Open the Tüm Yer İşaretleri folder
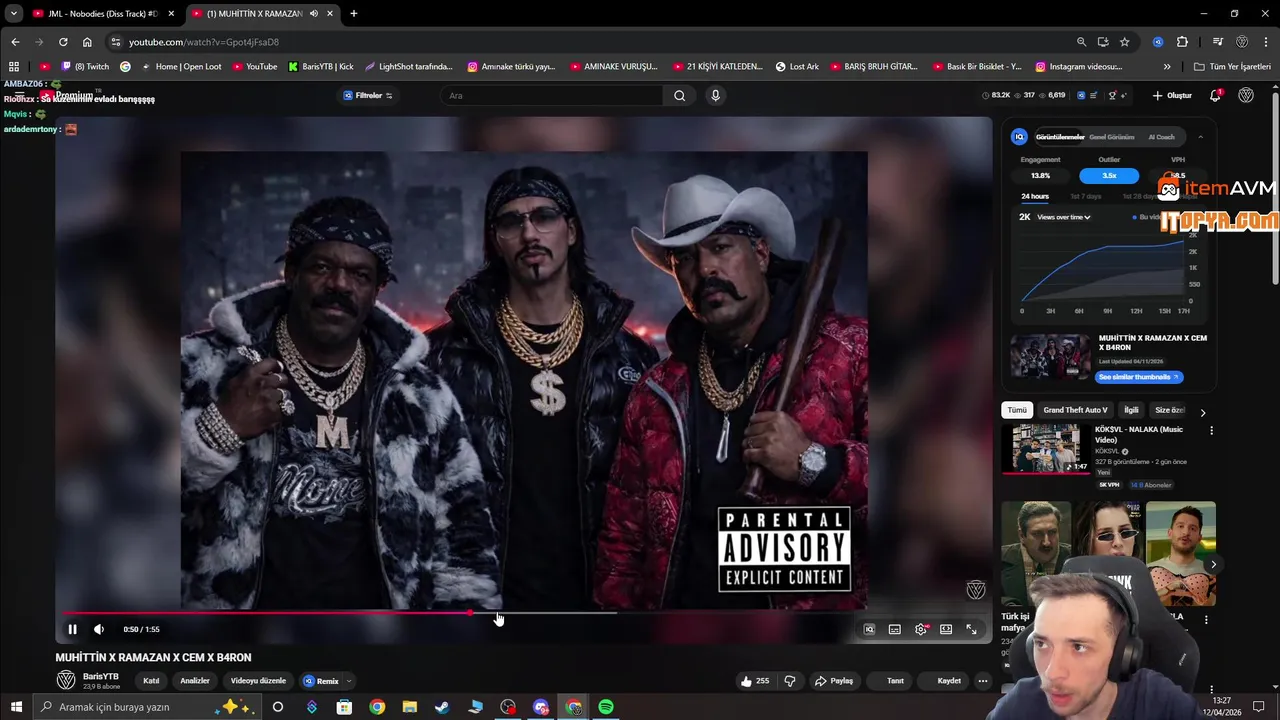The height and width of the screenshot is (720, 1280). pos(1232,67)
